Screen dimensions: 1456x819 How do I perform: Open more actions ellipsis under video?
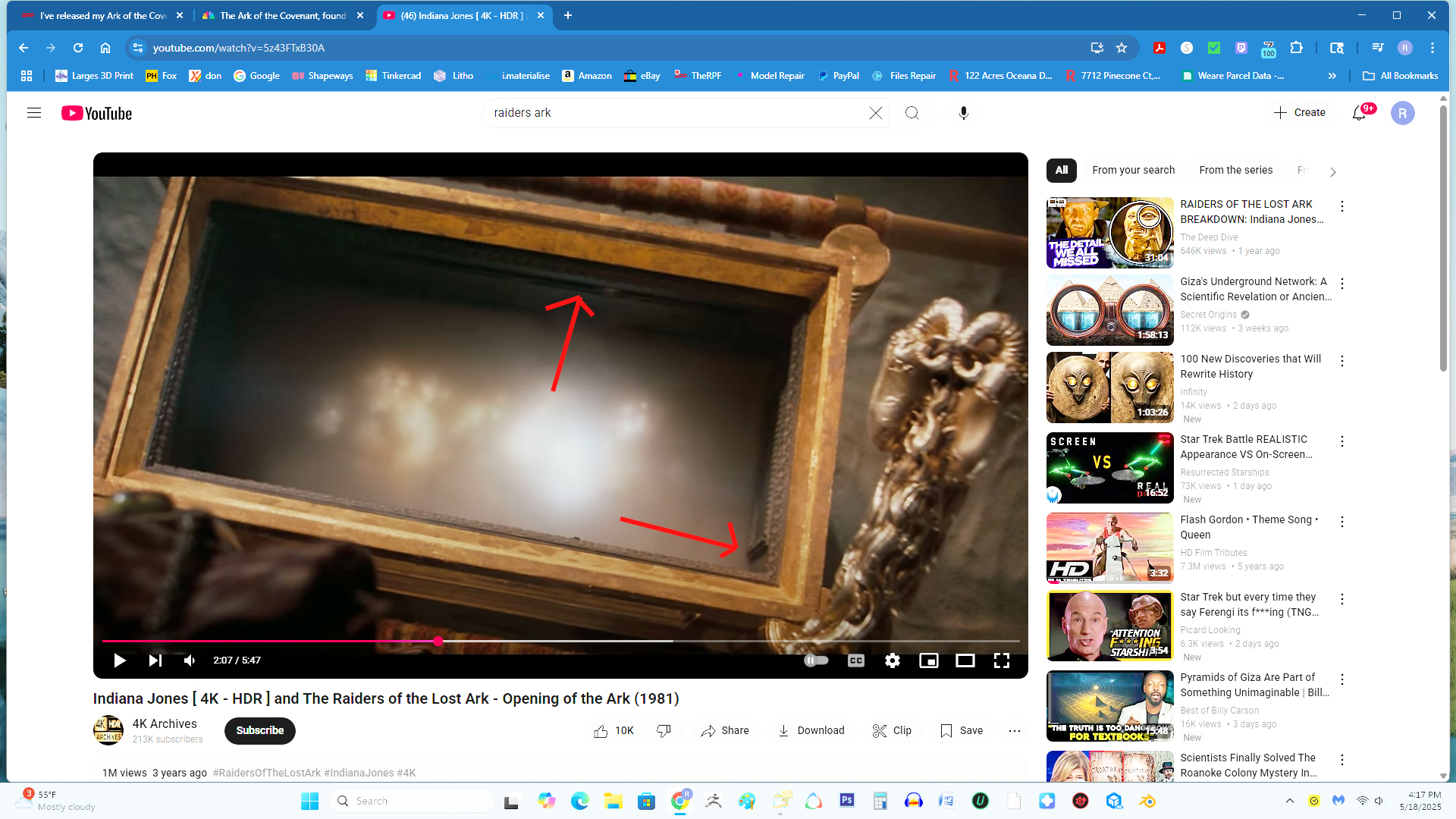click(x=1015, y=730)
